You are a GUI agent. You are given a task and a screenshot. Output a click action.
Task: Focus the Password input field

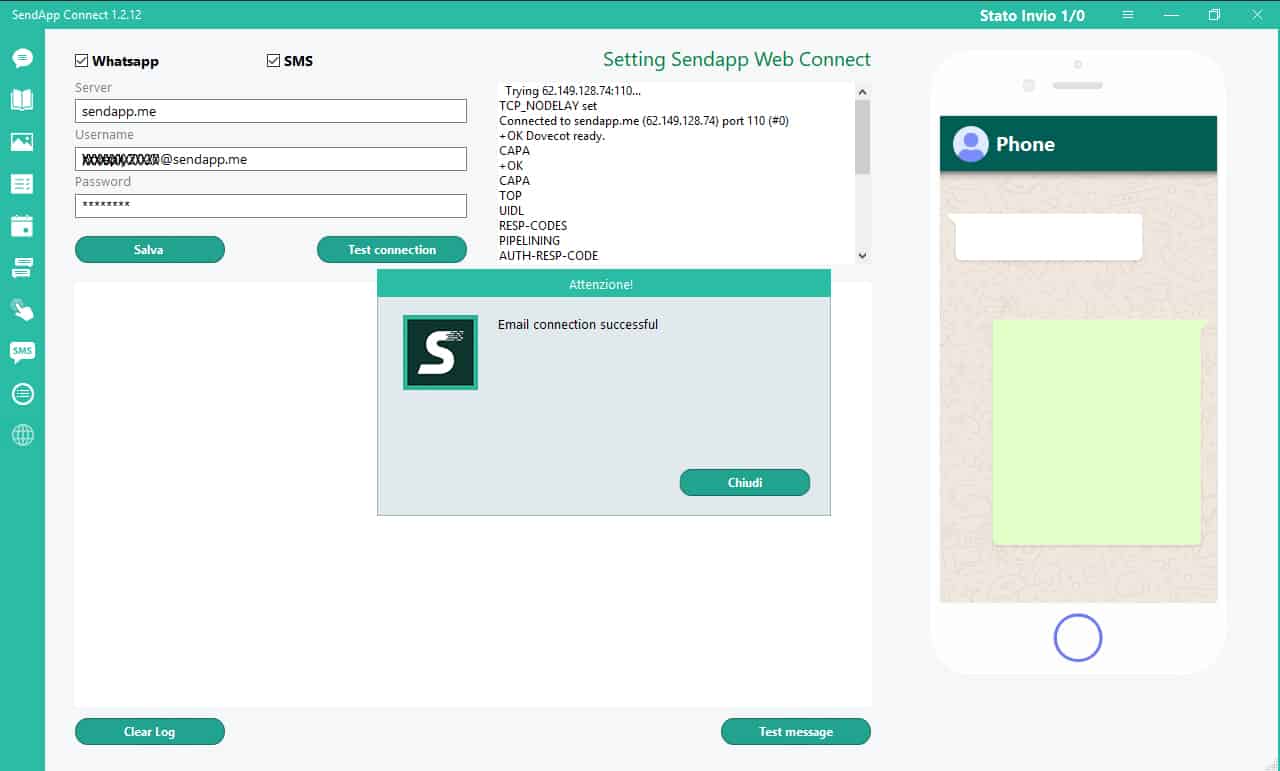tap(270, 205)
